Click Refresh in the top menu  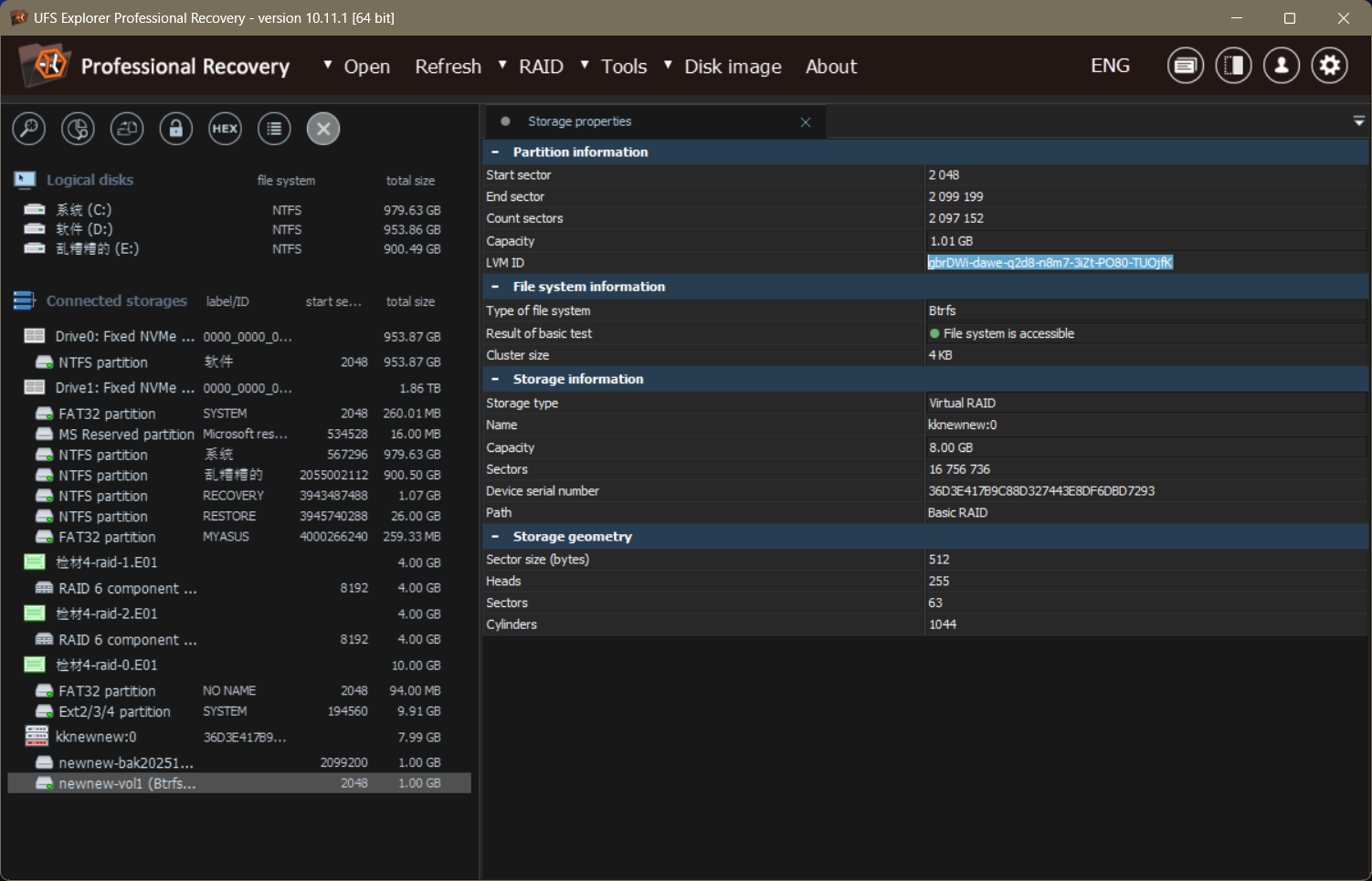tap(448, 67)
